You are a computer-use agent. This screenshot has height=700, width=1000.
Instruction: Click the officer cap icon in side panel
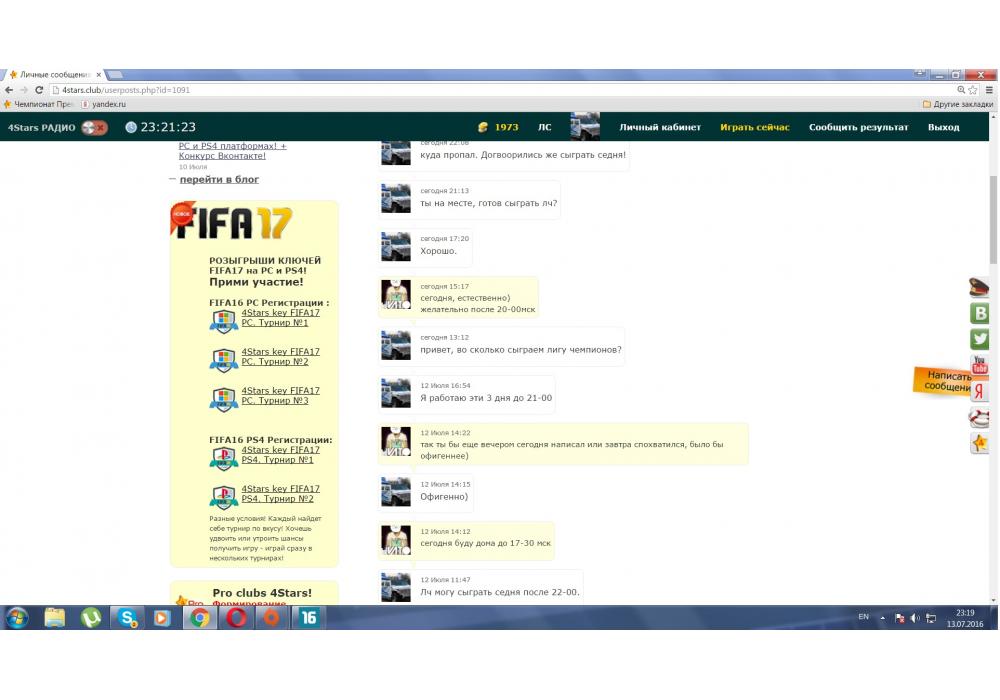(979, 287)
